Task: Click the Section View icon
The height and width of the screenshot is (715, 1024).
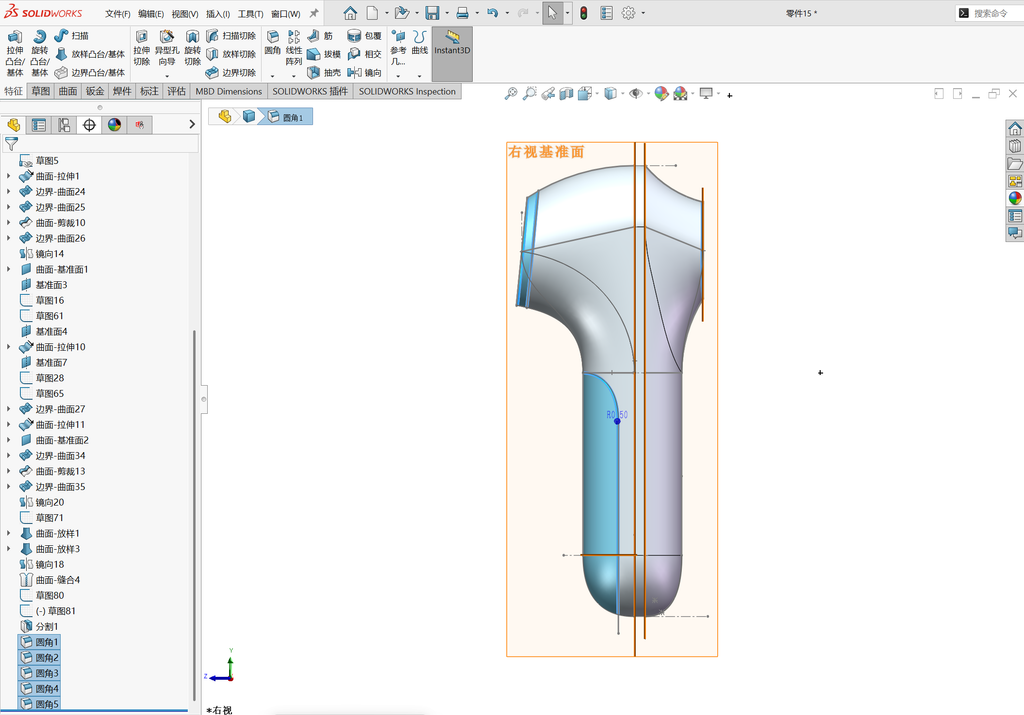Action: tap(566, 94)
